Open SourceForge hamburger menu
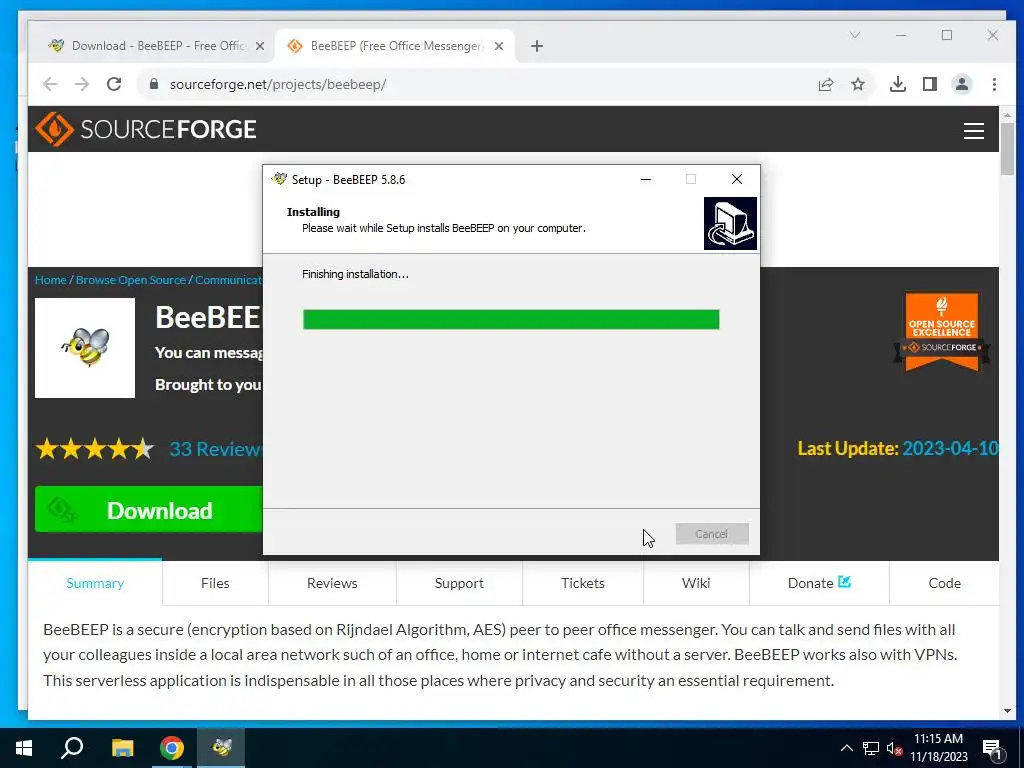Screen dimensions: 1024x768 click(x=974, y=131)
